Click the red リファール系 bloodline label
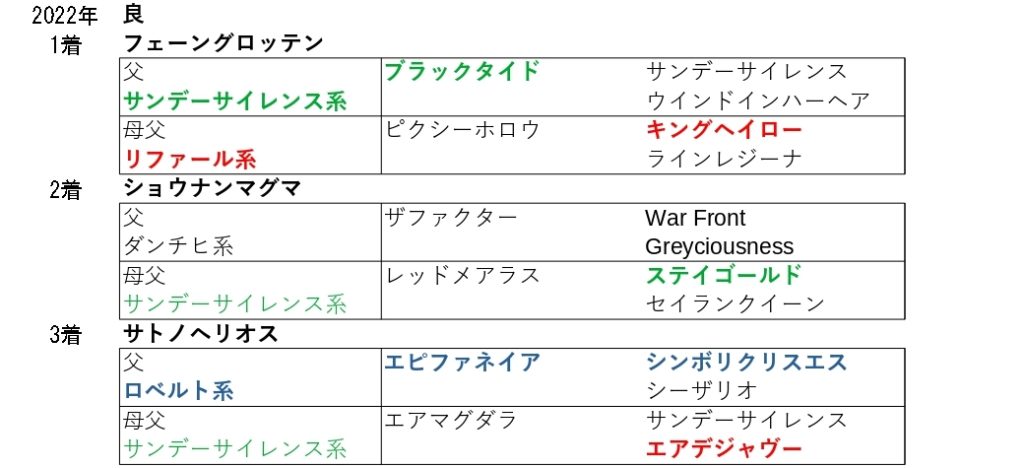This screenshot has height=468, width=1024. point(190,158)
